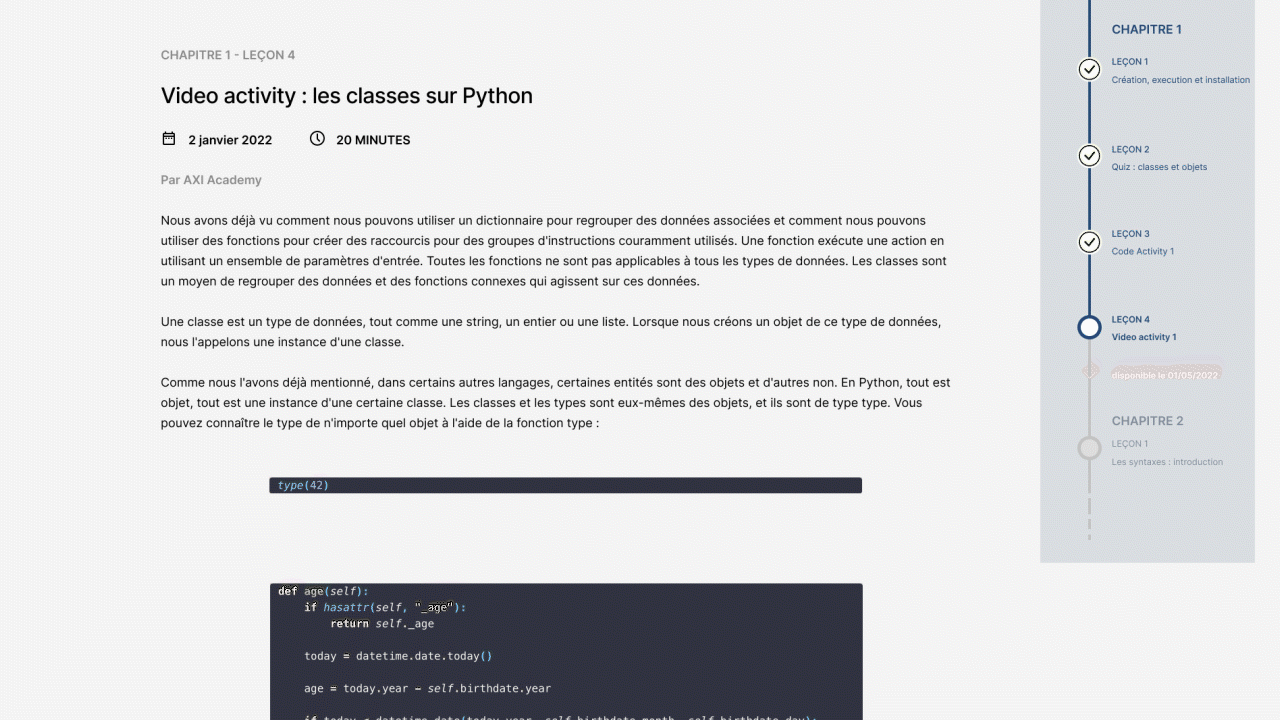Click the 'LEÇON 2' label in the sidebar
The image size is (1280, 720).
pos(1130,150)
